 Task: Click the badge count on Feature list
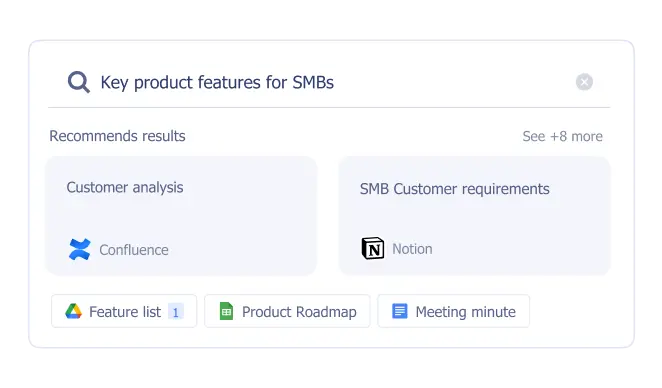click(x=176, y=312)
